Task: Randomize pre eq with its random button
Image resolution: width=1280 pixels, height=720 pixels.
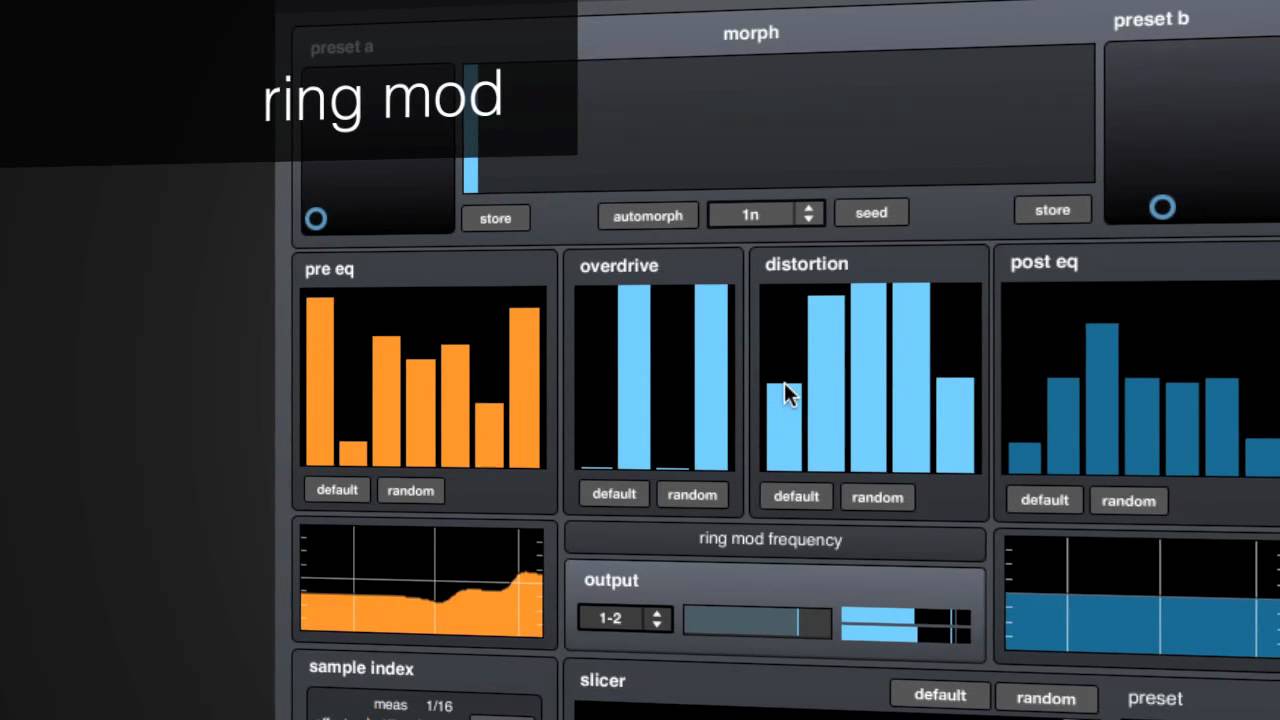Action: coord(411,491)
